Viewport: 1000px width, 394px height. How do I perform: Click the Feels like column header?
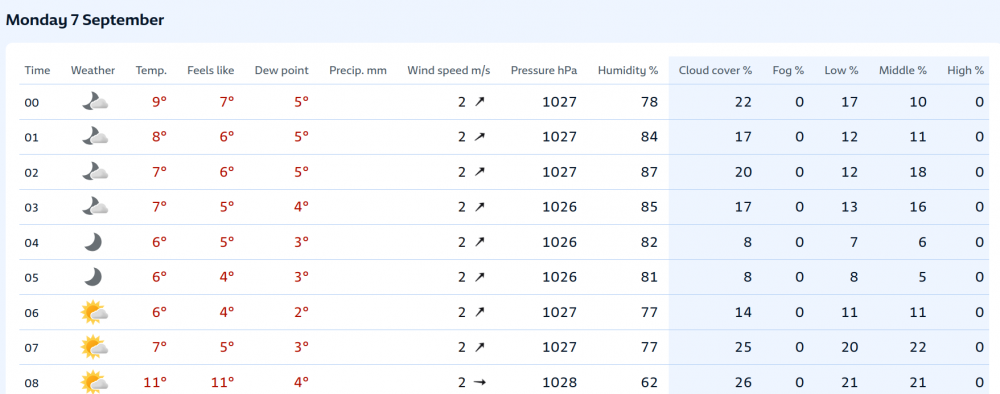[x=210, y=70]
